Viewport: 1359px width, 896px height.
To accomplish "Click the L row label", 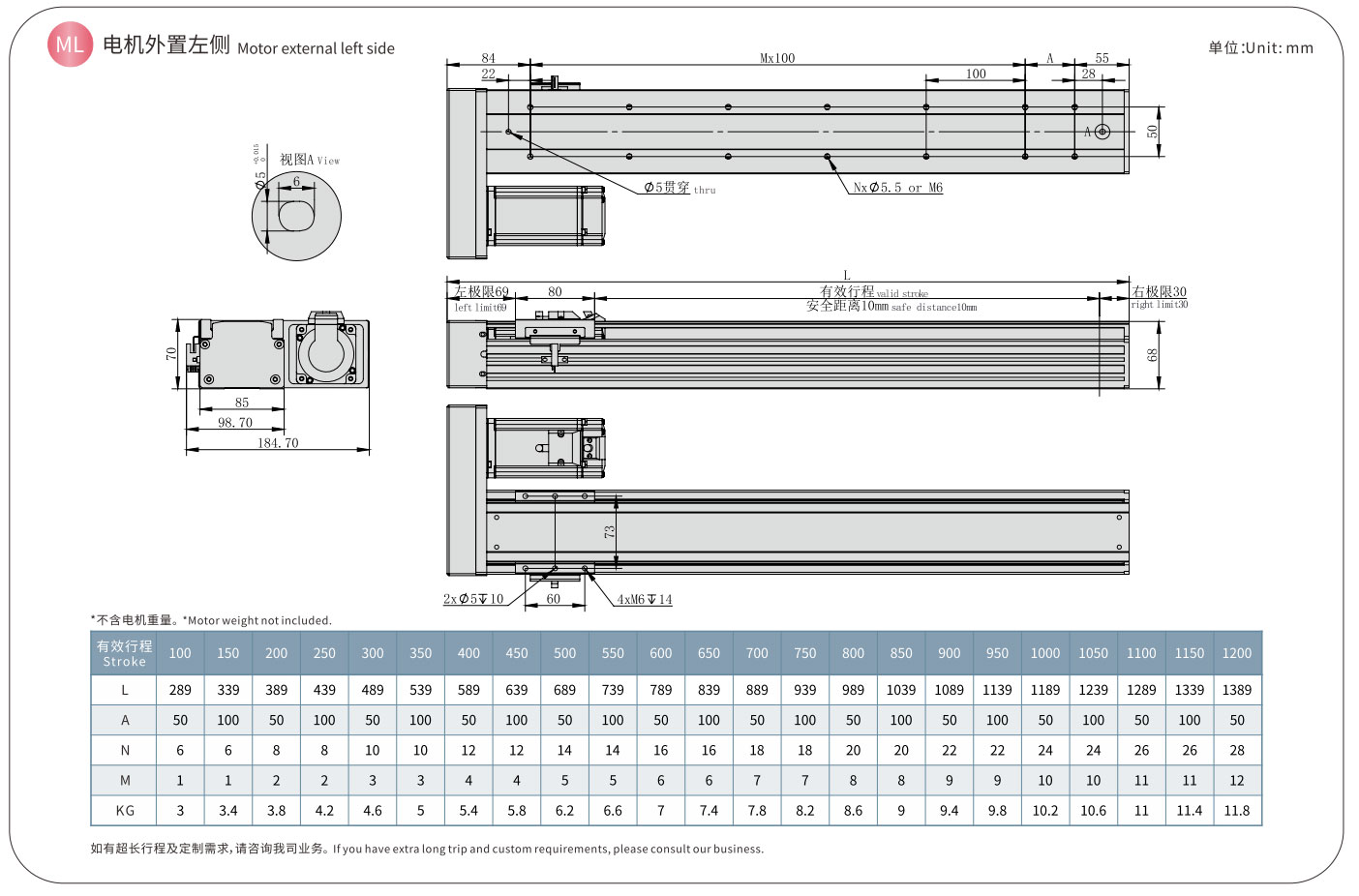I will tap(125, 690).
